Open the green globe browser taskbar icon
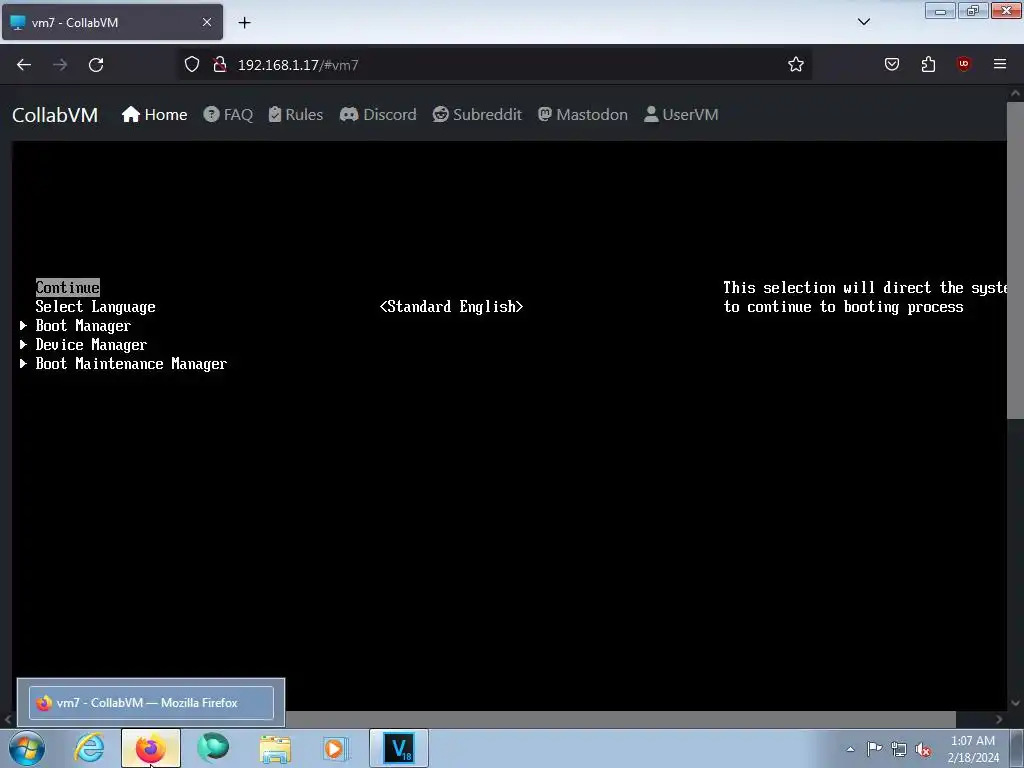Viewport: 1024px width, 768px height. pos(213,748)
